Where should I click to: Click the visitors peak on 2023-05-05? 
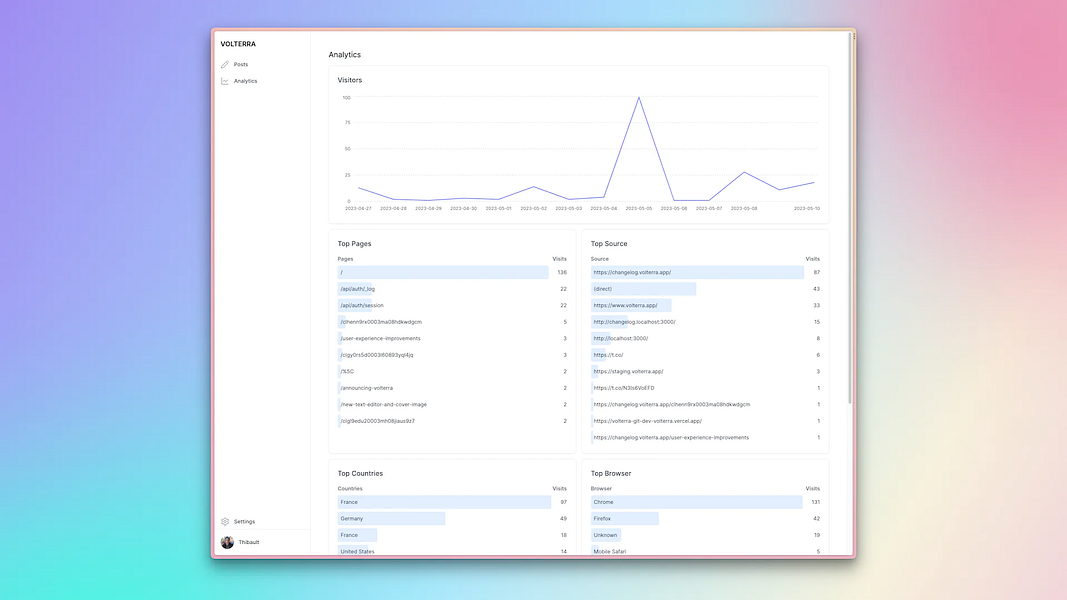[638, 98]
